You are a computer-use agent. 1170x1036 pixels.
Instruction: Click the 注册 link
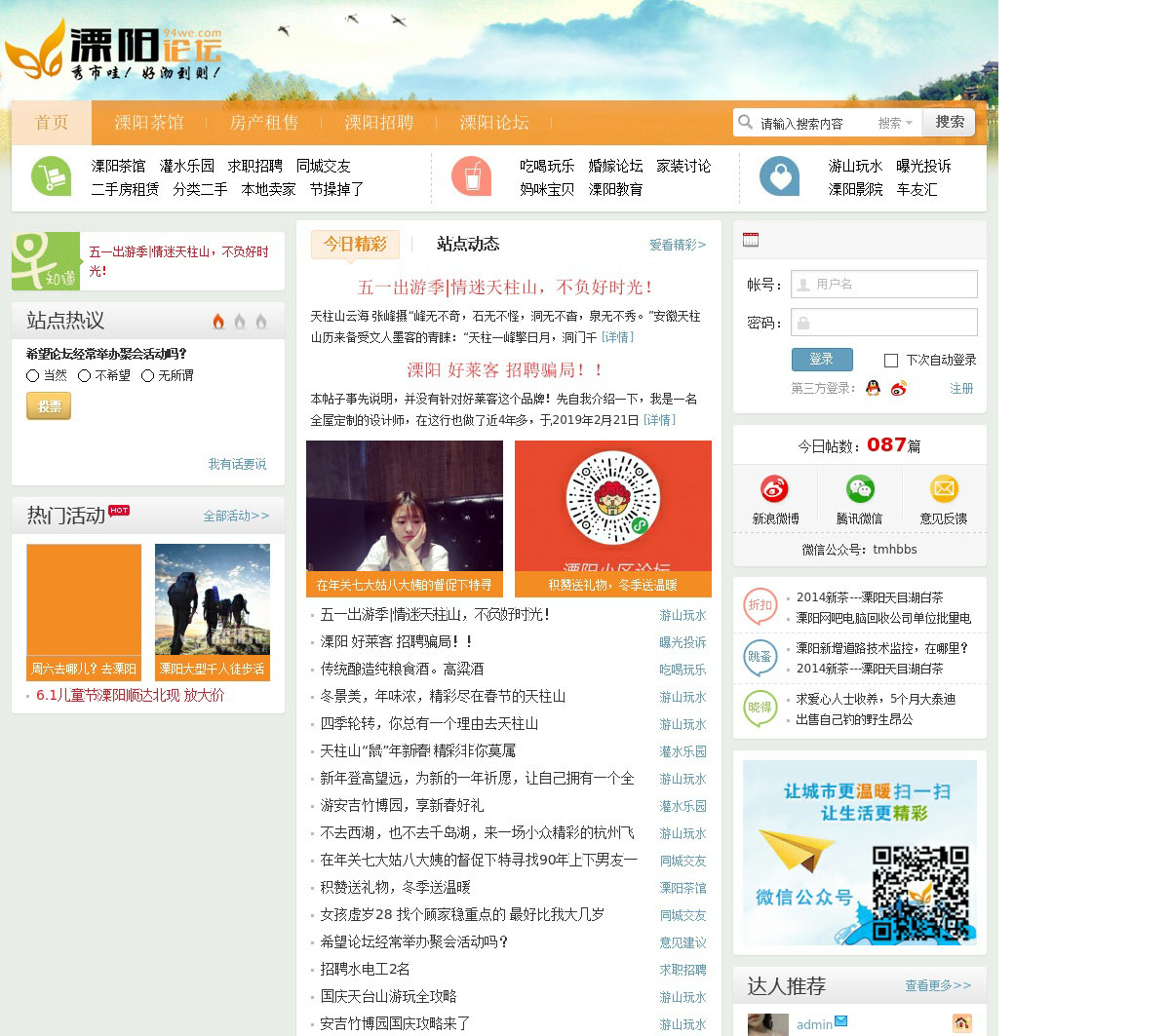click(961, 388)
